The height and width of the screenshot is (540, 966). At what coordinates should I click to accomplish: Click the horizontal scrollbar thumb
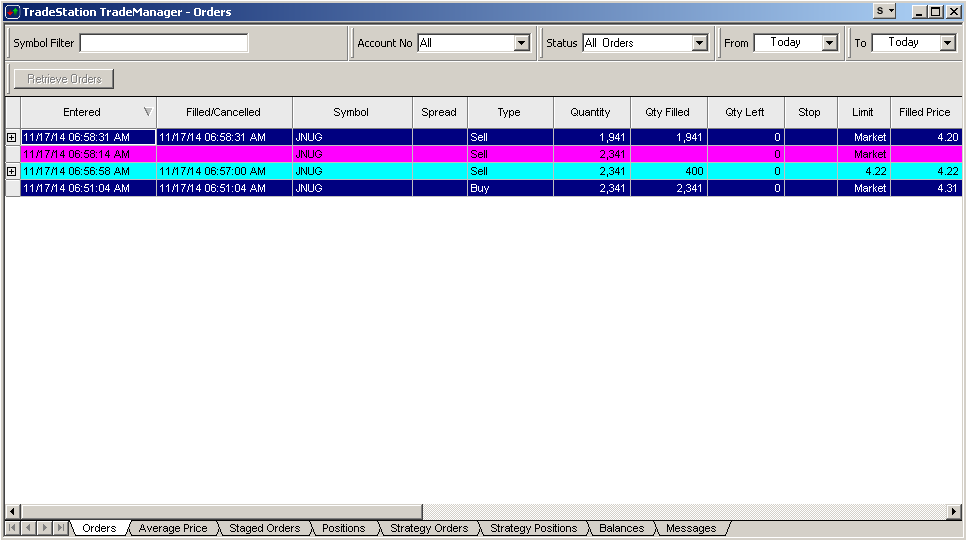pyautogui.click(x=221, y=511)
